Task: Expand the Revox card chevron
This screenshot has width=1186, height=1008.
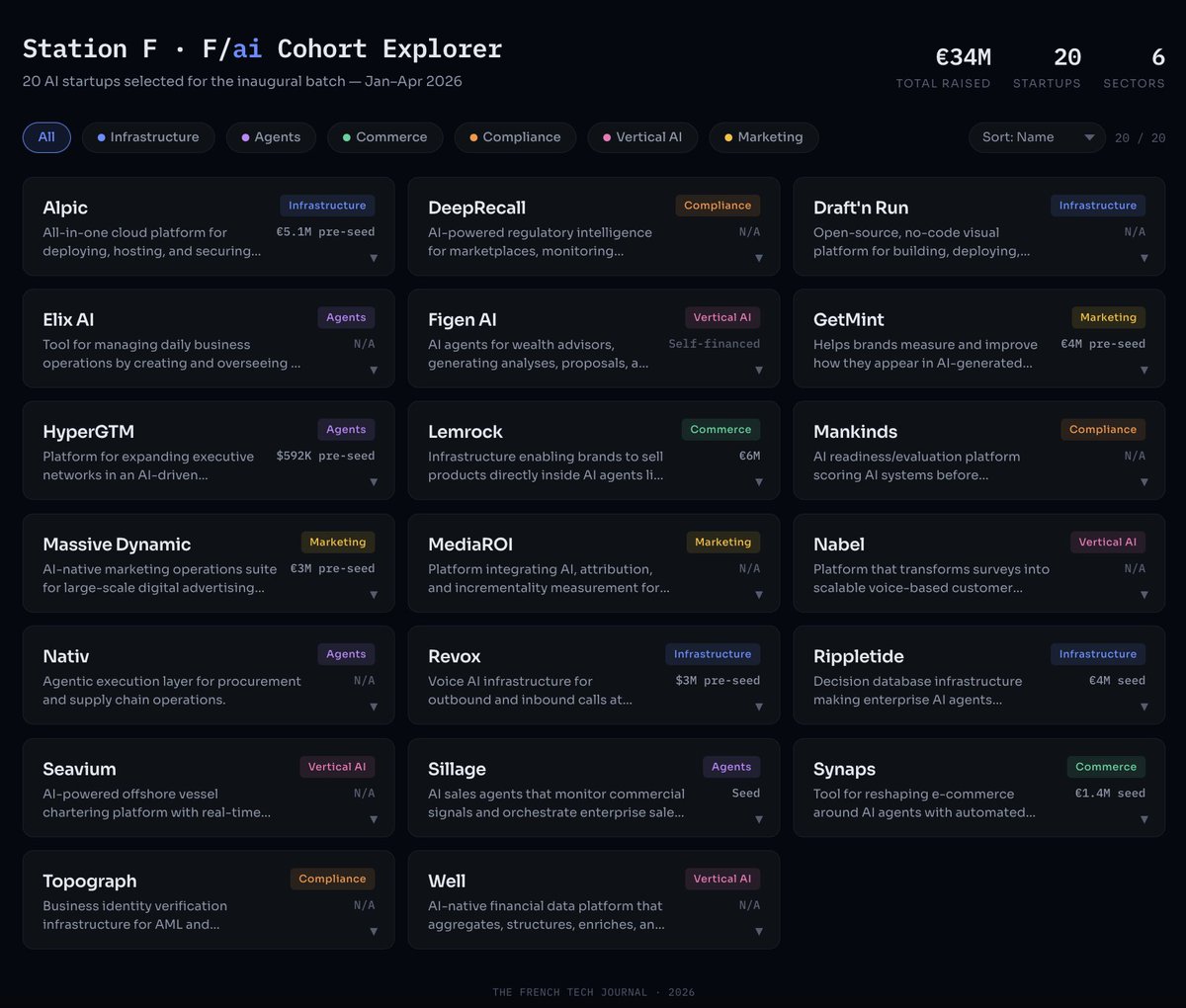Action: pos(759,707)
